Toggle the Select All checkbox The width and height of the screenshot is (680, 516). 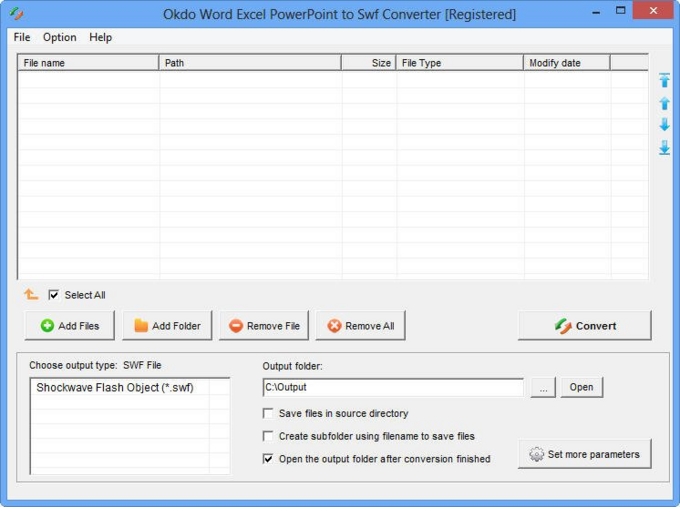pyautogui.click(x=54, y=295)
